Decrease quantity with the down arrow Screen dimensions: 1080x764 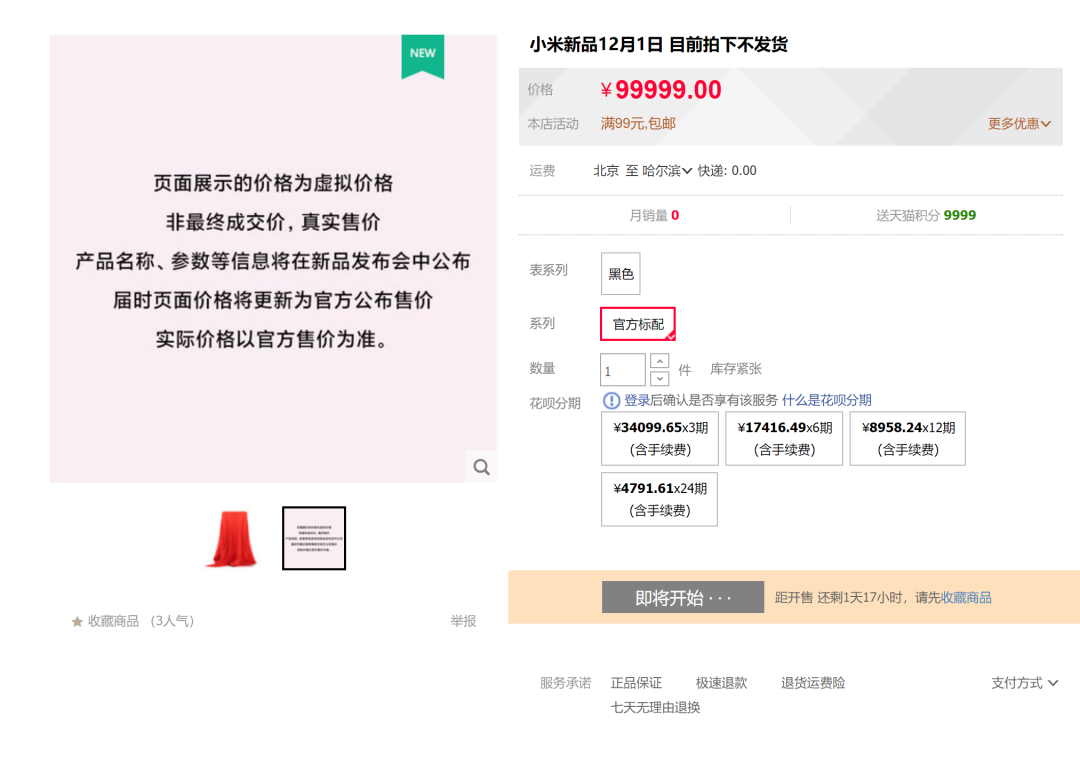click(x=659, y=378)
